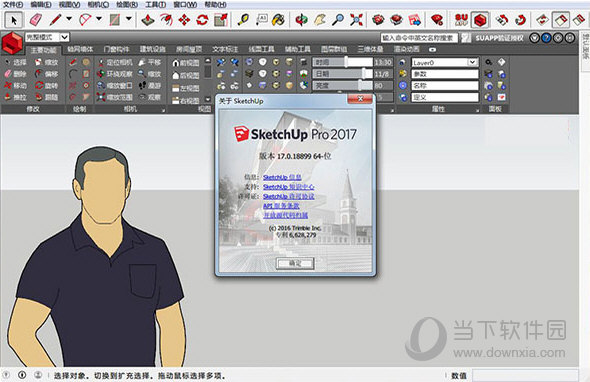Viewport: 590px width, 382px height.
Task: Open the SUAPP settings gear icon
Action: click(558, 38)
